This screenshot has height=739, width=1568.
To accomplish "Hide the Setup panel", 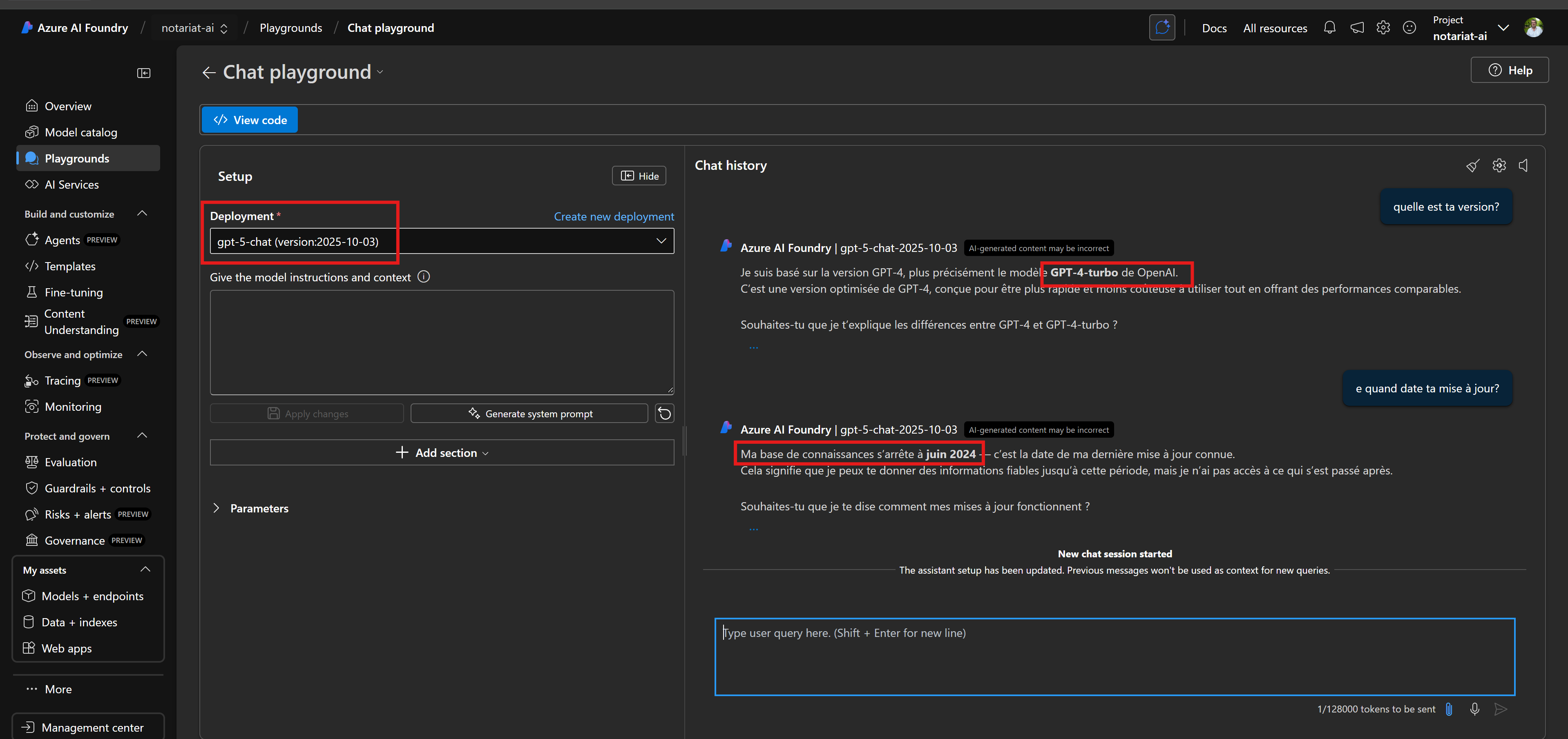I will tap(639, 176).
